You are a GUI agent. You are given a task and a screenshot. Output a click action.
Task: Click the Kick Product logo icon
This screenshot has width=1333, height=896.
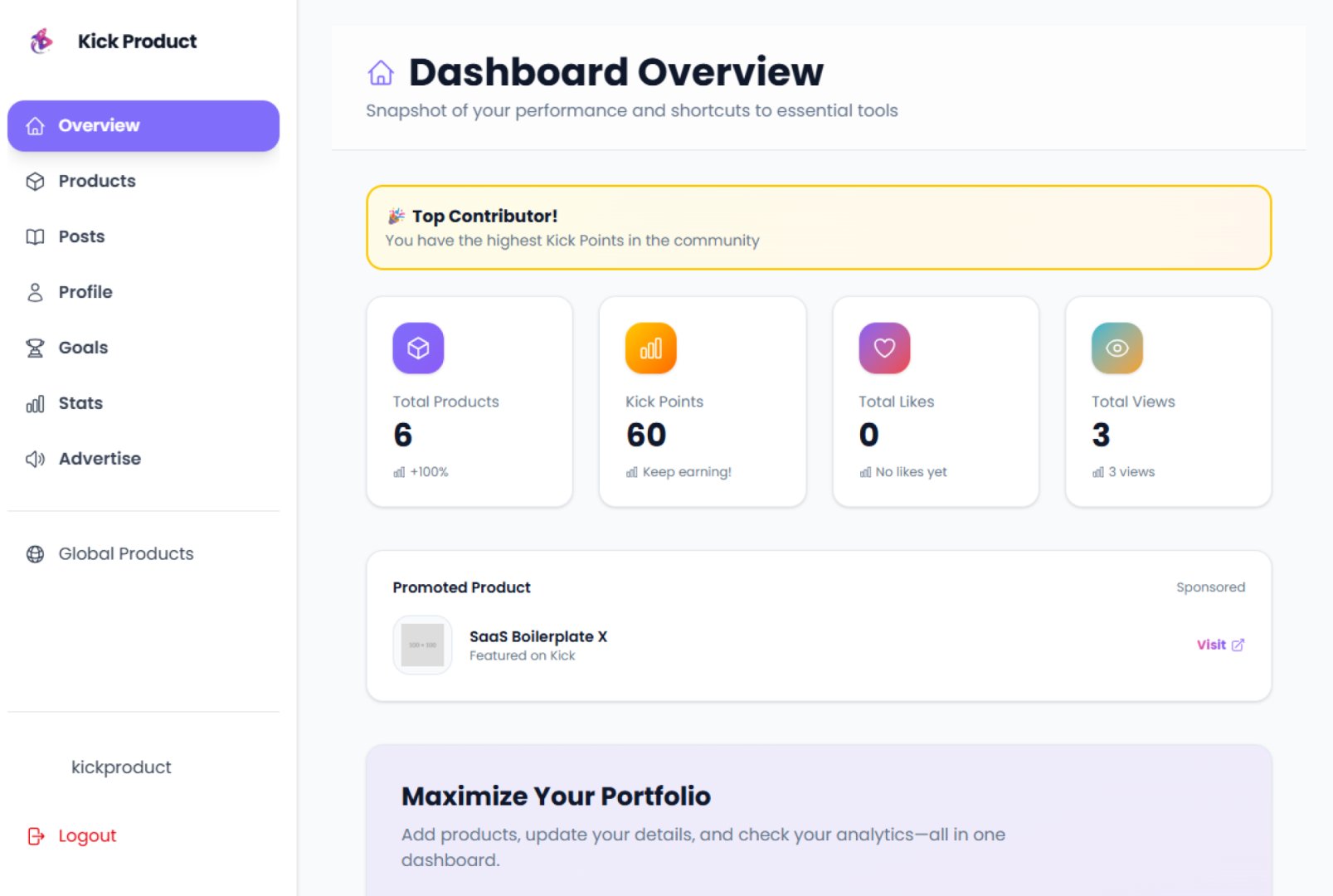[39, 41]
